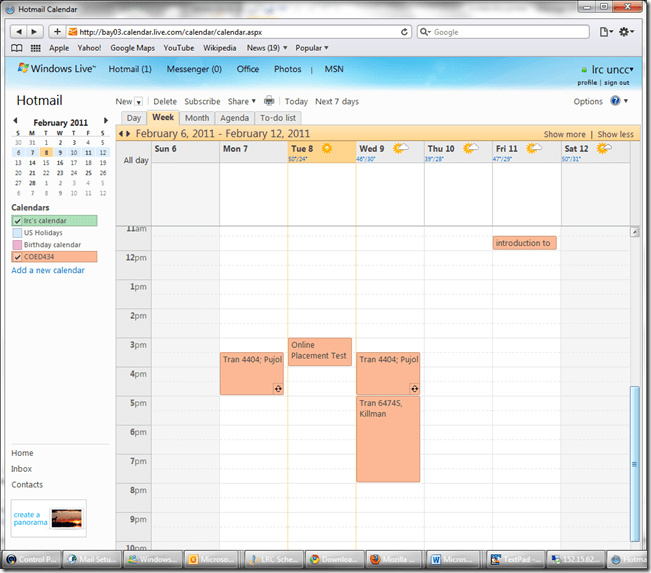Viewport: 651px width, 573px height.
Task: Open the Options link
Action: [x=588, y=101]
